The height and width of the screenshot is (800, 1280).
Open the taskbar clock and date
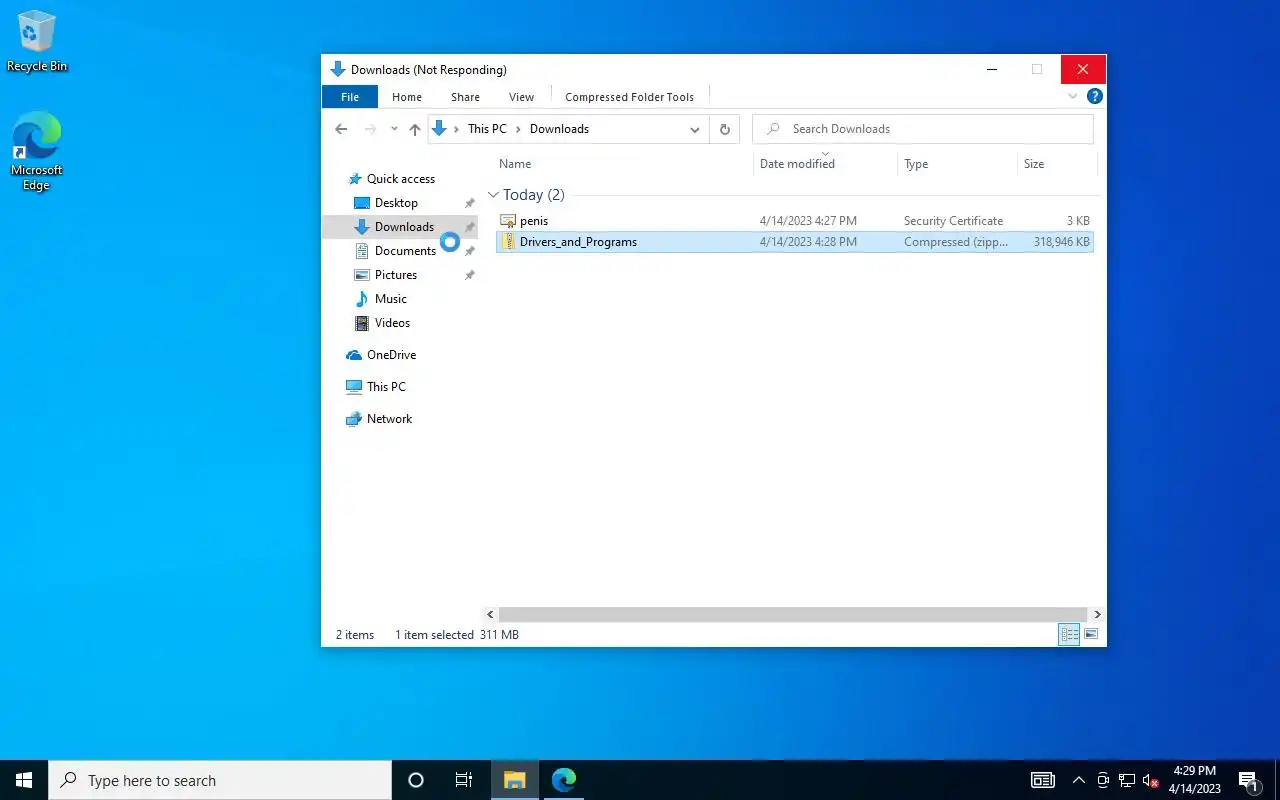tap(1194, 780)
